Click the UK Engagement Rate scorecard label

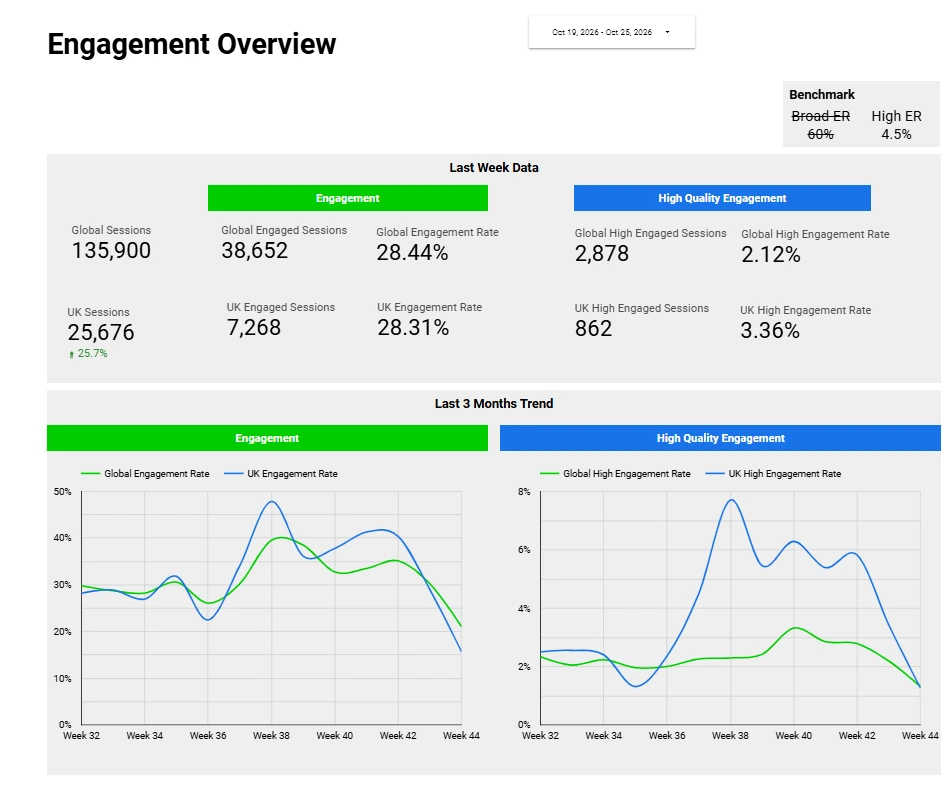(x=429, y=307)
